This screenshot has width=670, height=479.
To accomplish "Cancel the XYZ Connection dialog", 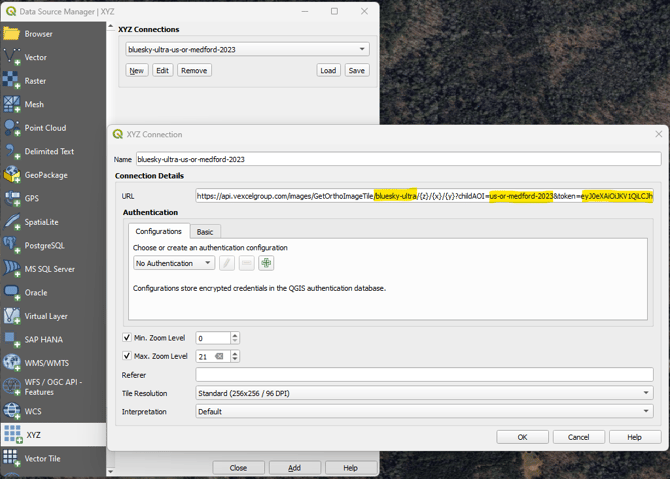I will click(579, 437).
